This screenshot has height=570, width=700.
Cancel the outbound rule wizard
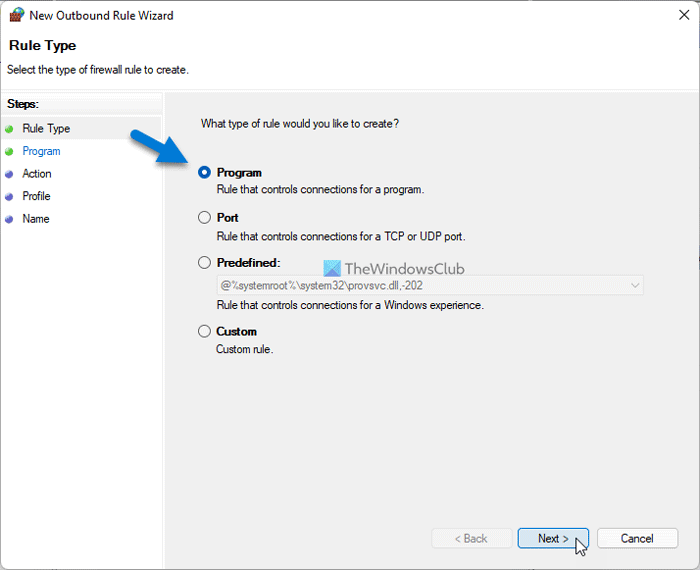tap(637, 538)
